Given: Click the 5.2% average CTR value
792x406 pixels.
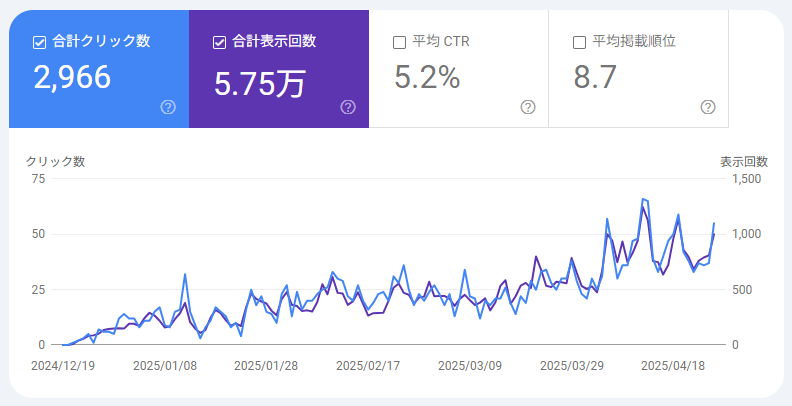Looking at the screenshot, I should pos(427,77).
